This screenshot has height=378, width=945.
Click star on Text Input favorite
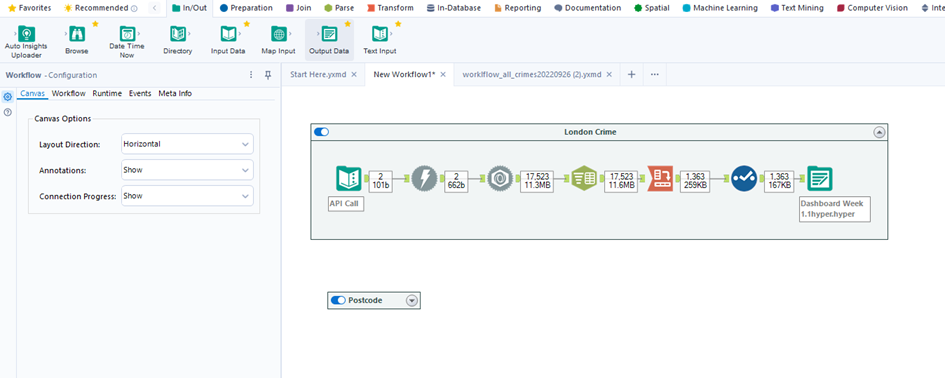click(x=398, y=24)
